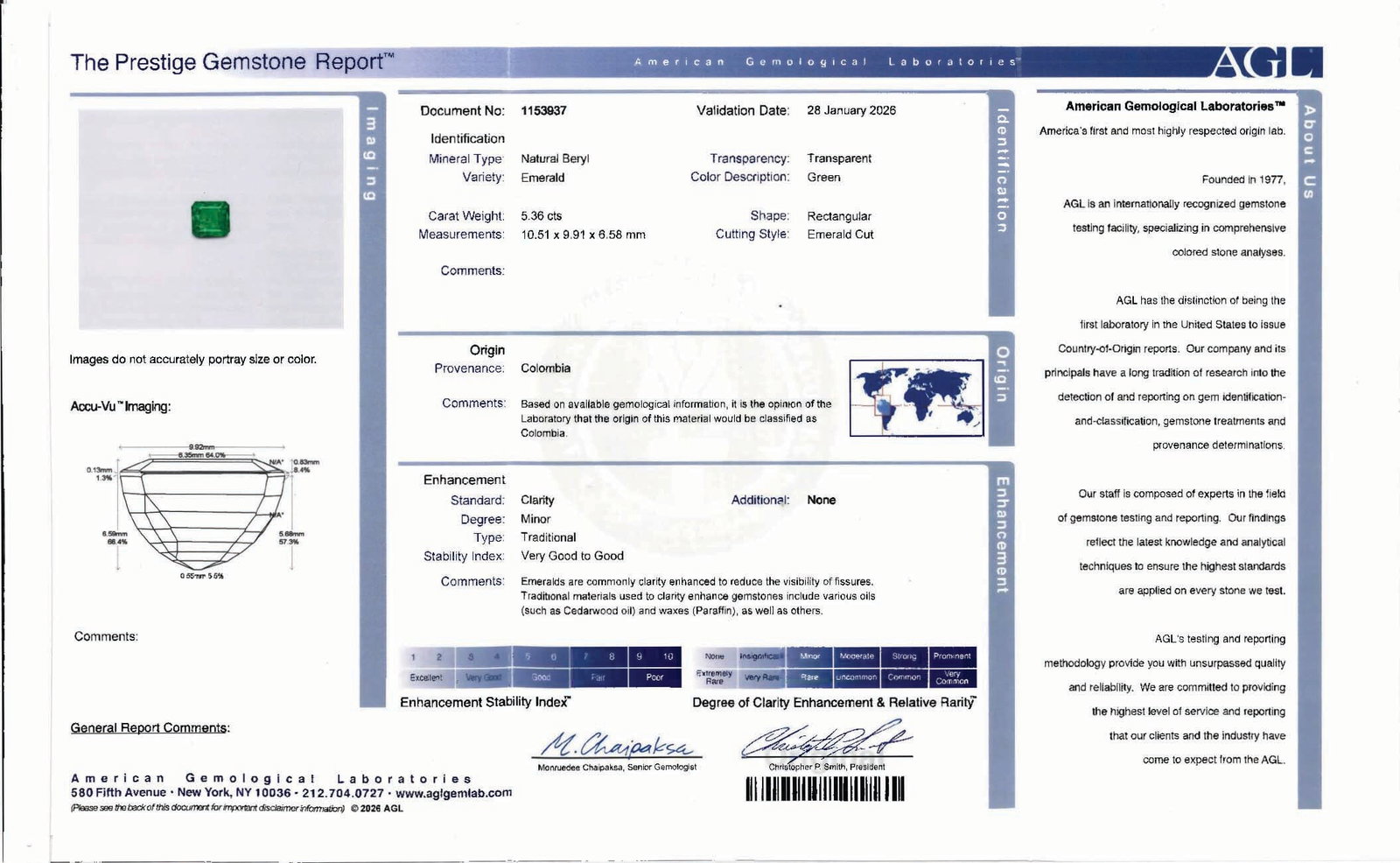
Task: Click the AGL logo in the header
Action: click(x=1266, y=62)
